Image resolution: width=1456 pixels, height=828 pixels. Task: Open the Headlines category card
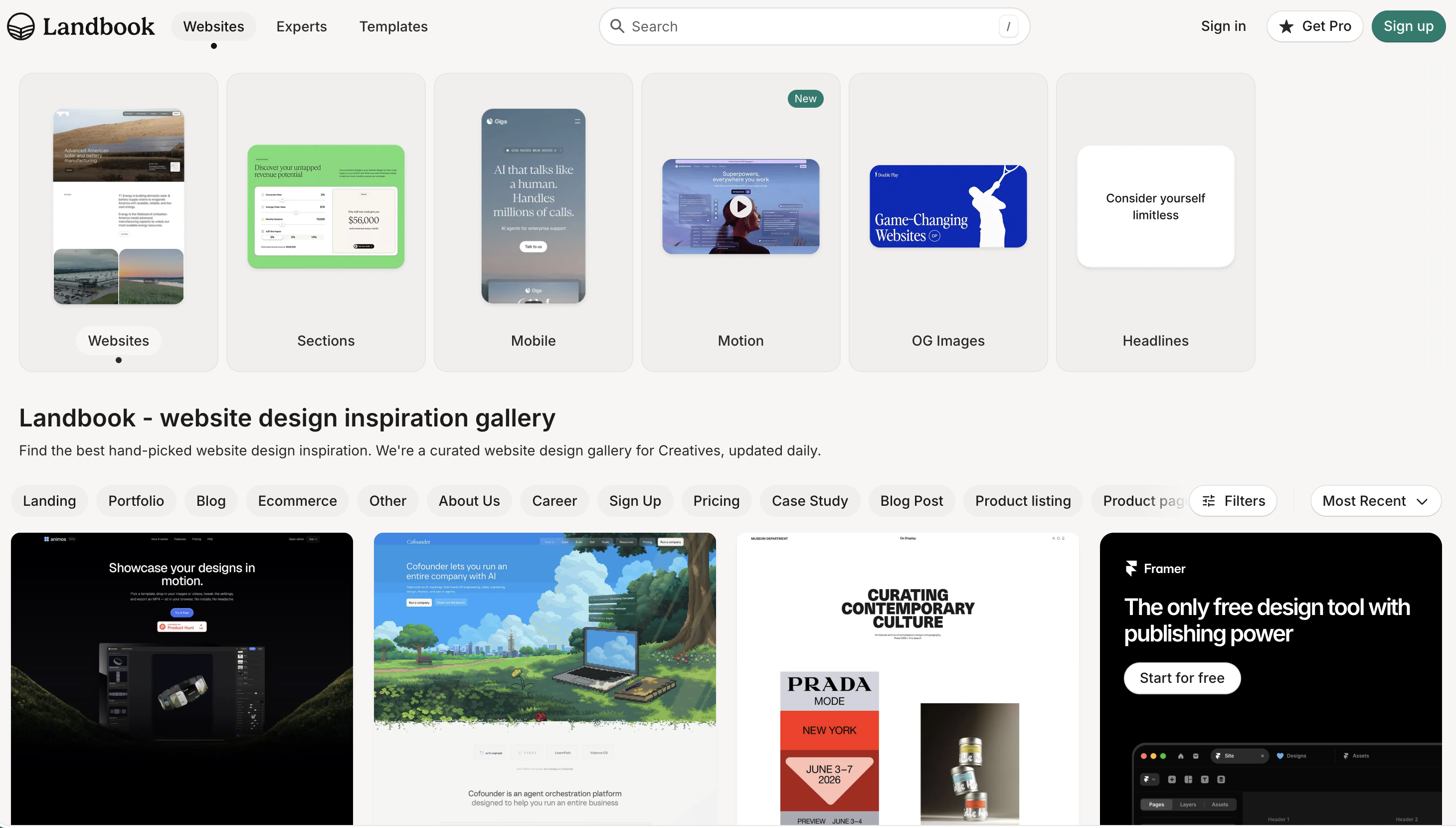[1155, 222]
